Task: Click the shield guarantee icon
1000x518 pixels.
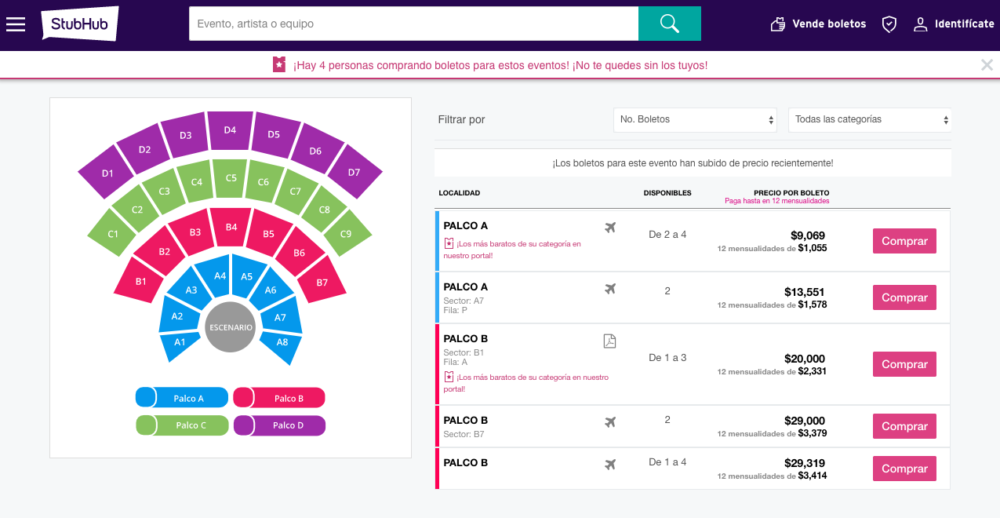Action: click(x=888, y=24)
